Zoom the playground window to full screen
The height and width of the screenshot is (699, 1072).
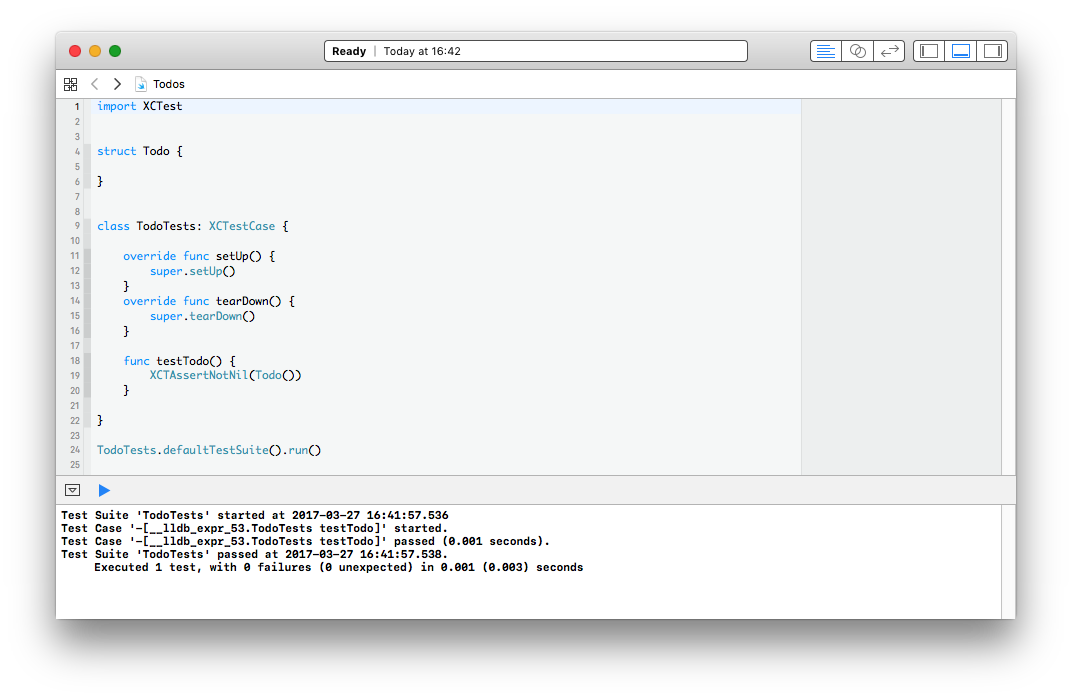point(115,51)
